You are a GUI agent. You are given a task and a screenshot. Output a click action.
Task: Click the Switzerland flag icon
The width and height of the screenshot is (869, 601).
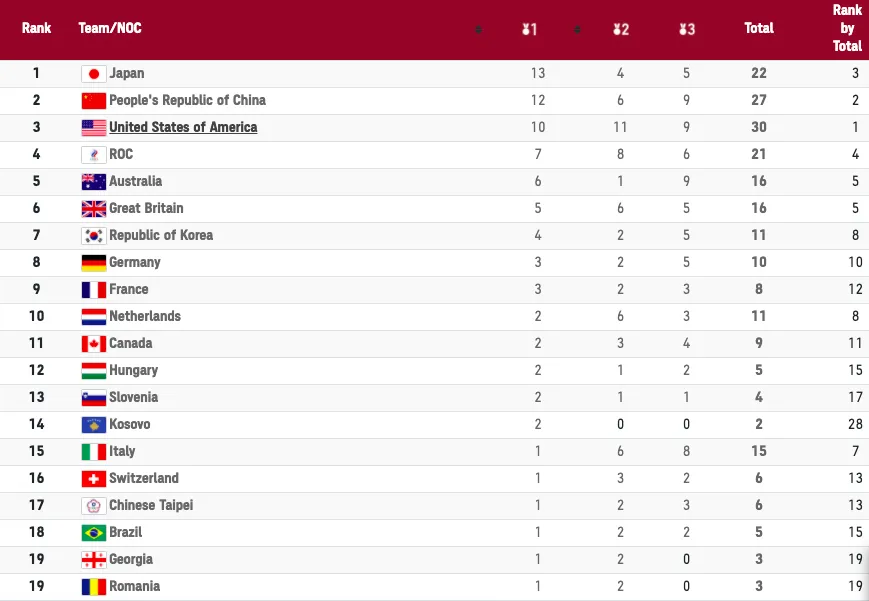[93, 478]
